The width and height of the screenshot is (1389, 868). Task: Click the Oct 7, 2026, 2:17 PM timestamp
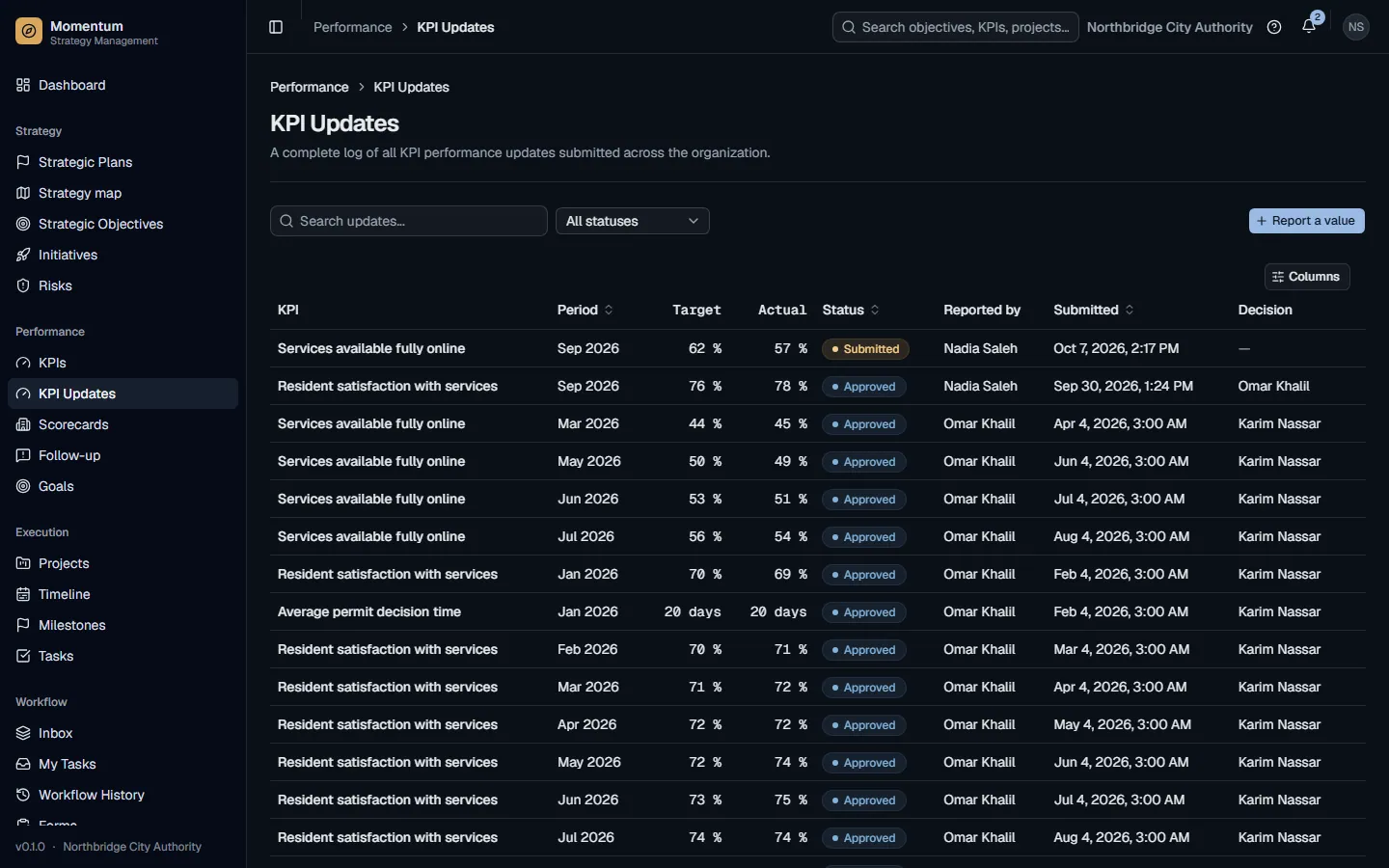pos(1116,348)
